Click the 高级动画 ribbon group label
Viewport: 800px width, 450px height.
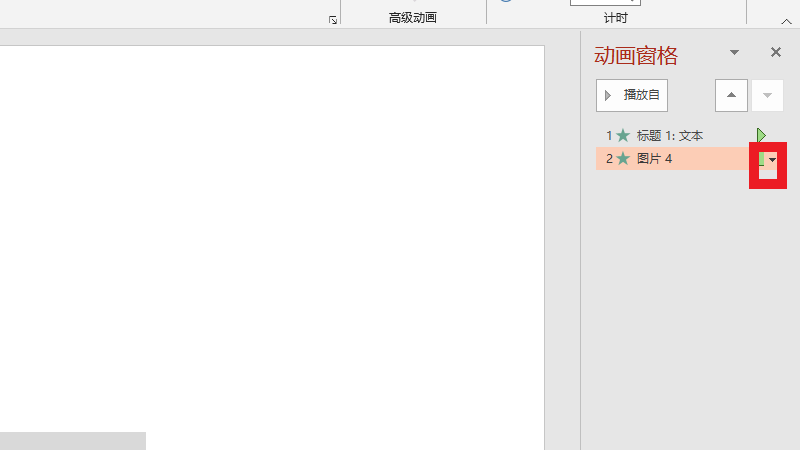412,17
